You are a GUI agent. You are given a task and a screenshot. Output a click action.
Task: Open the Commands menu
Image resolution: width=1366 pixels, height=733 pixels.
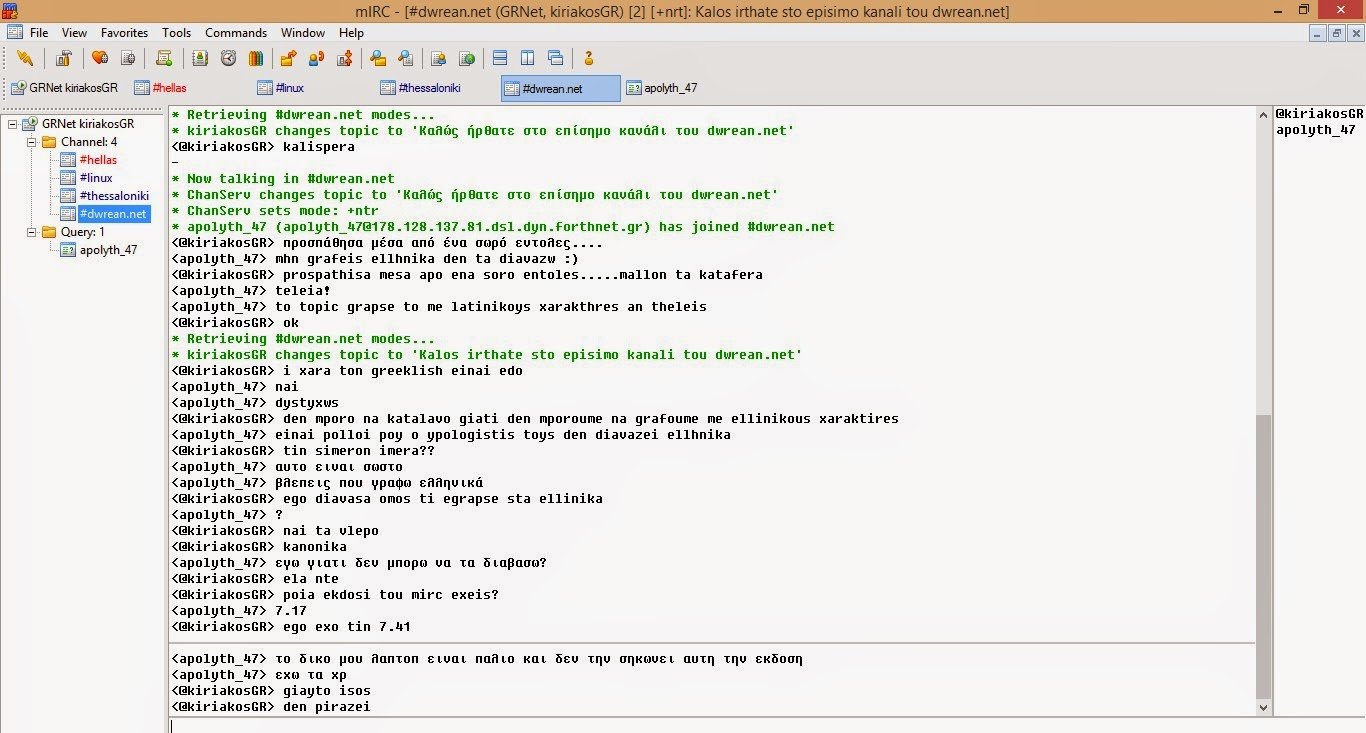[235, 32]
